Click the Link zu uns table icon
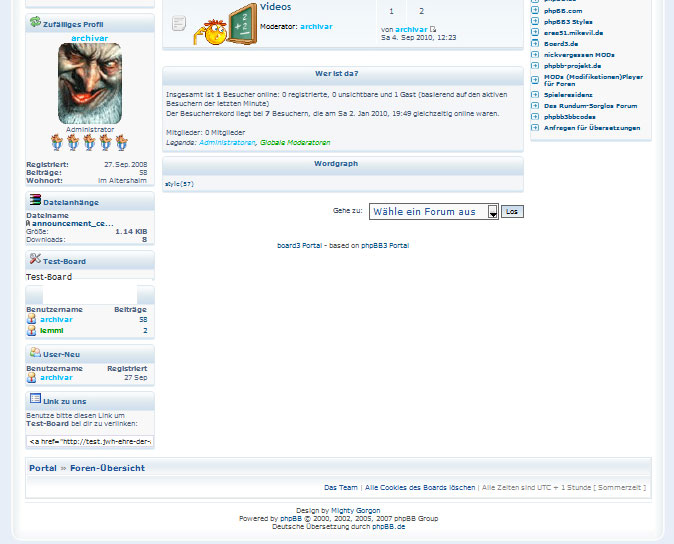The width and height of the screenshot is (674, 544). (x=35, y=399)
